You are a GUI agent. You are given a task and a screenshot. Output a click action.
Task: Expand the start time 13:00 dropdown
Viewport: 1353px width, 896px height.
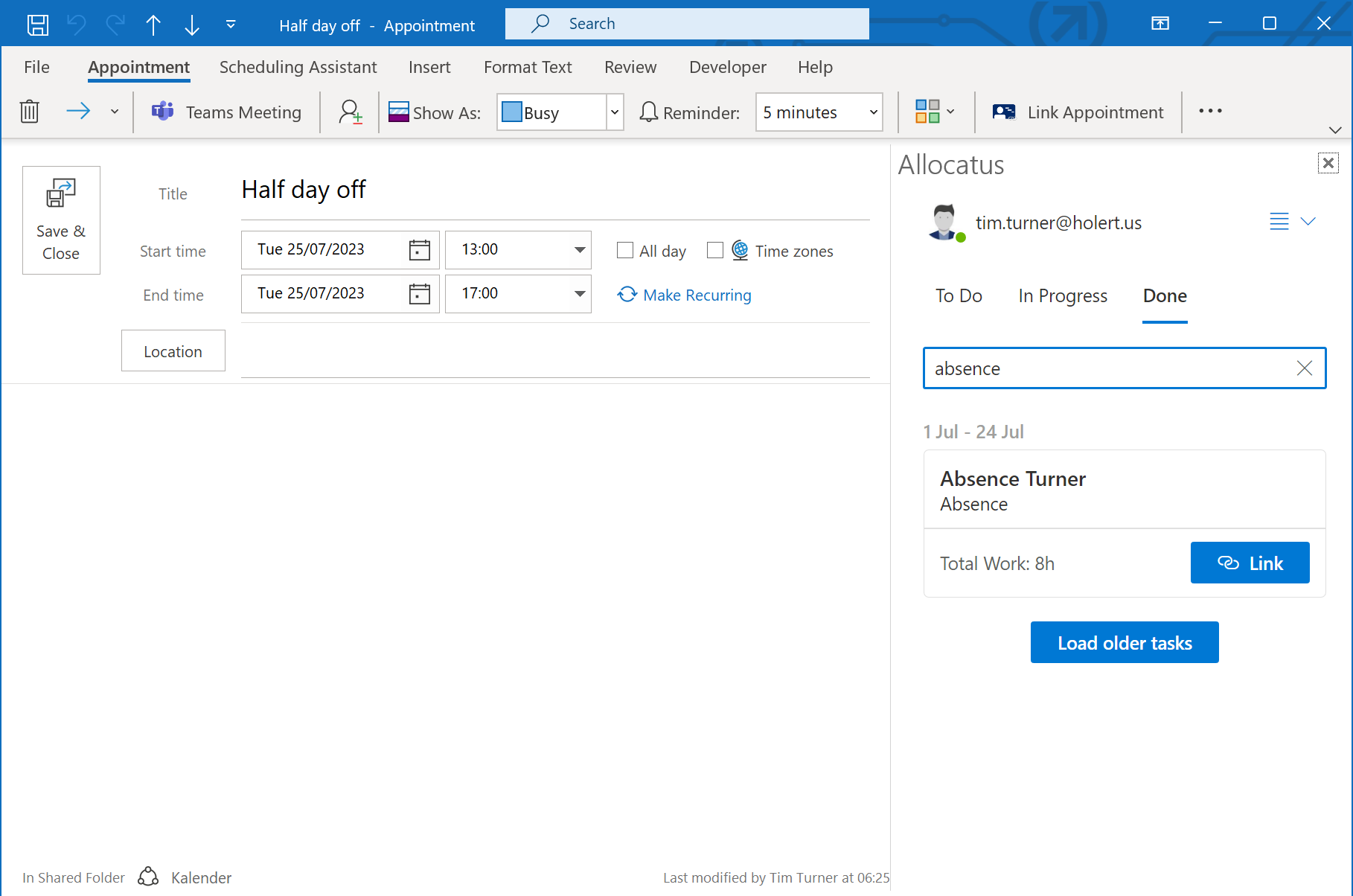(x=579, y=250)
